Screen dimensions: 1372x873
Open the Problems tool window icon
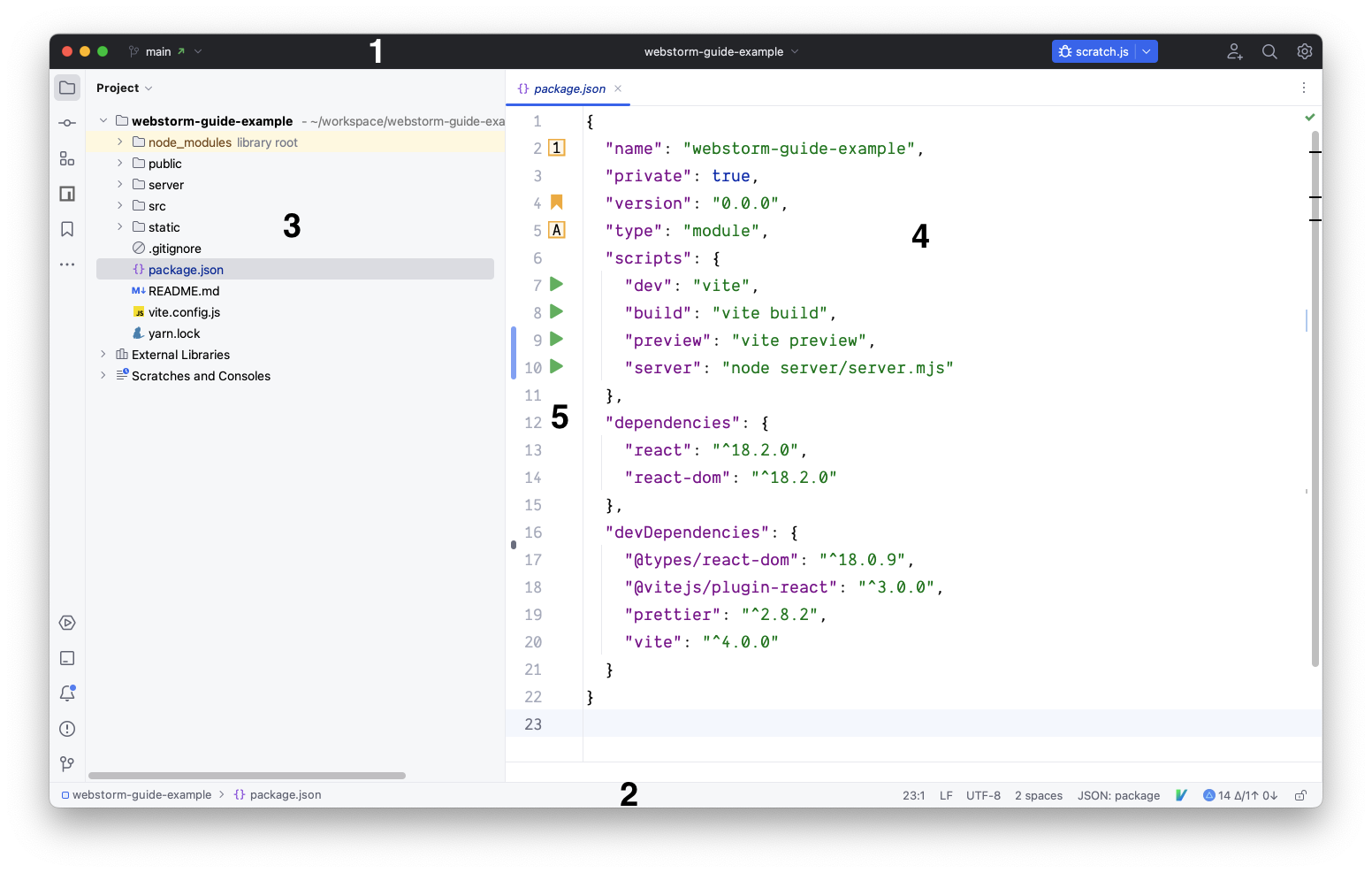pyautogui.click(x=67, y=729)
